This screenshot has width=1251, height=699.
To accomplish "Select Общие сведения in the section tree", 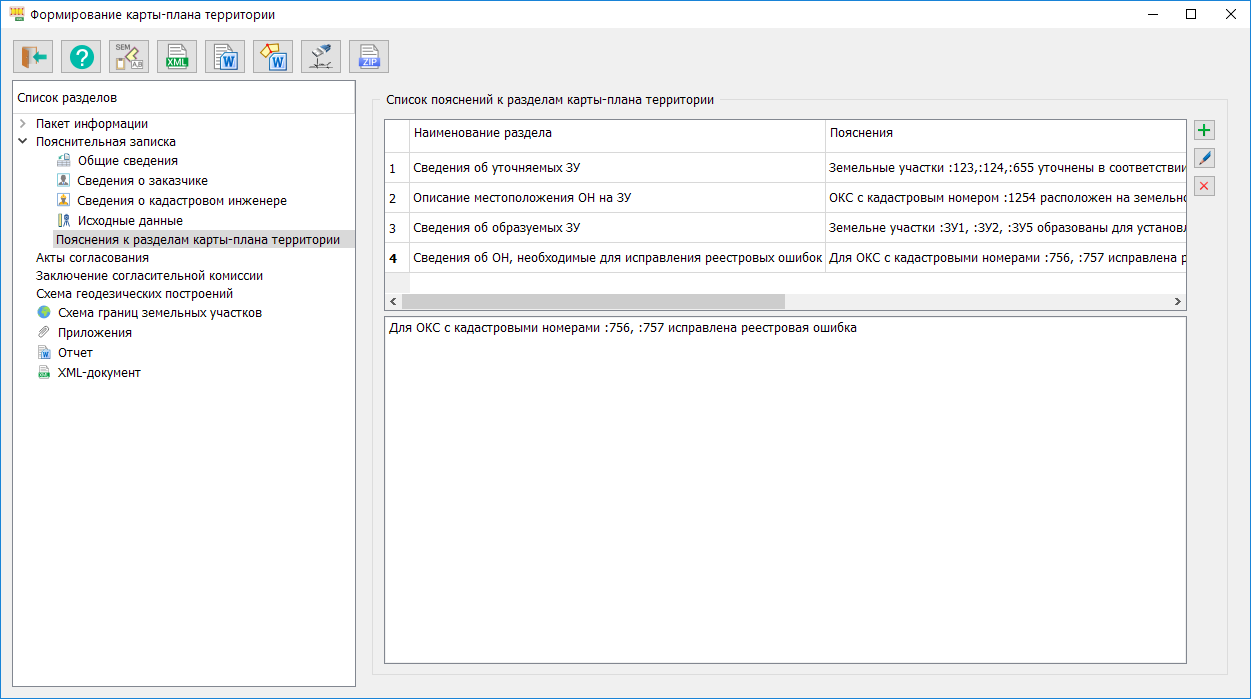I will pos(127,161).
